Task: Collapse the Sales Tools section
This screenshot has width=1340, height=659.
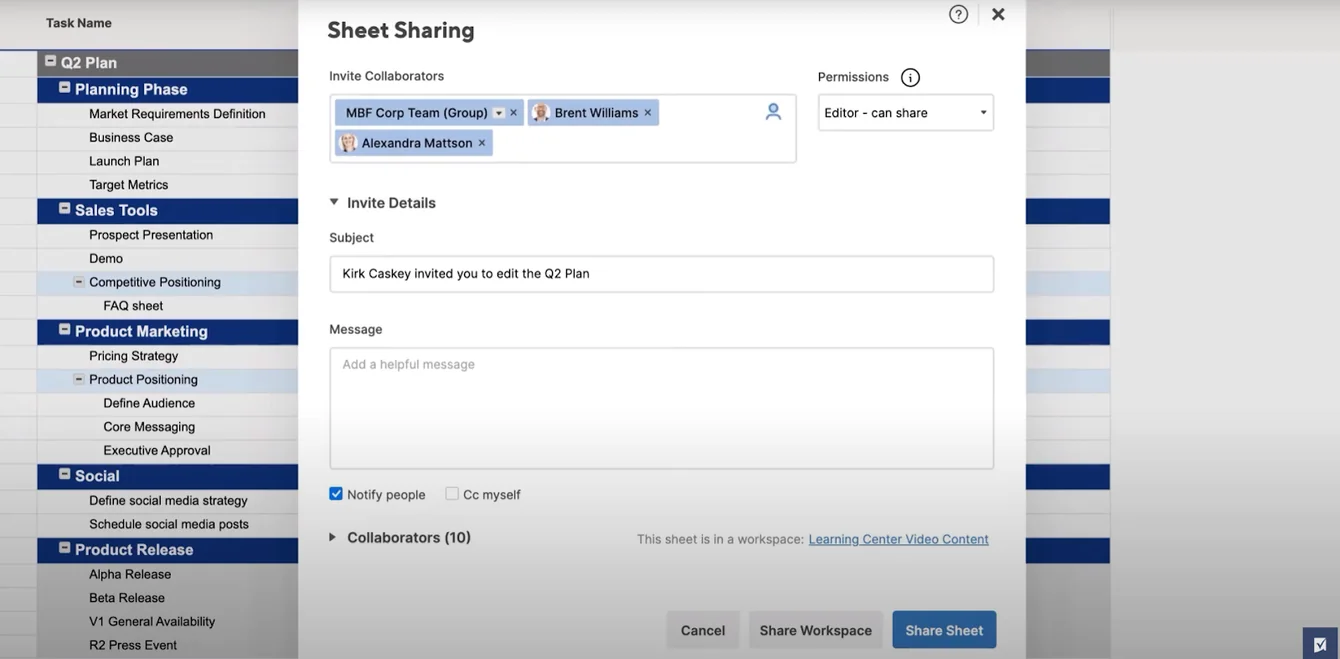Action: [64, 209]
